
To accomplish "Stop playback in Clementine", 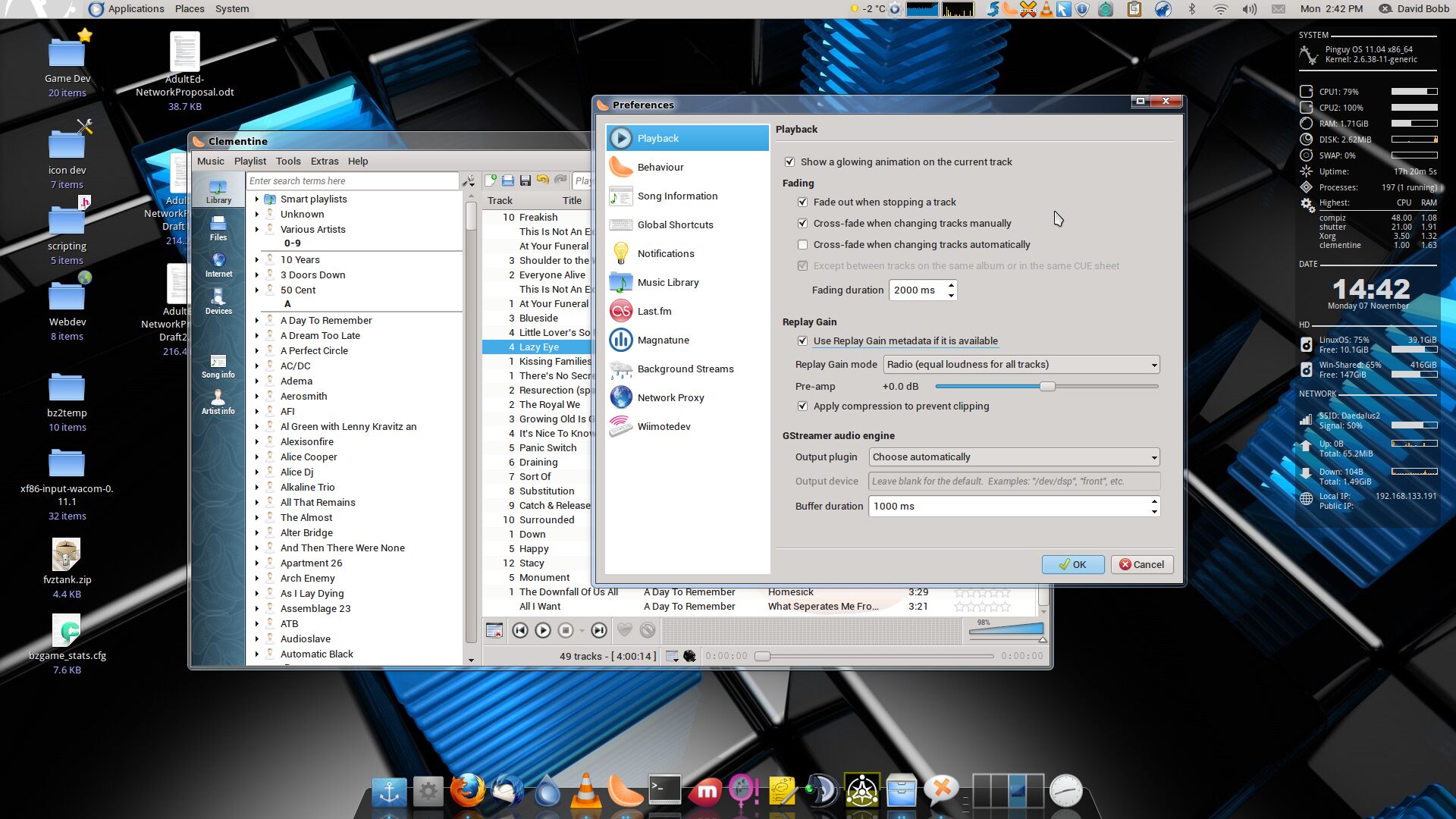I will (x=566, y=630).
